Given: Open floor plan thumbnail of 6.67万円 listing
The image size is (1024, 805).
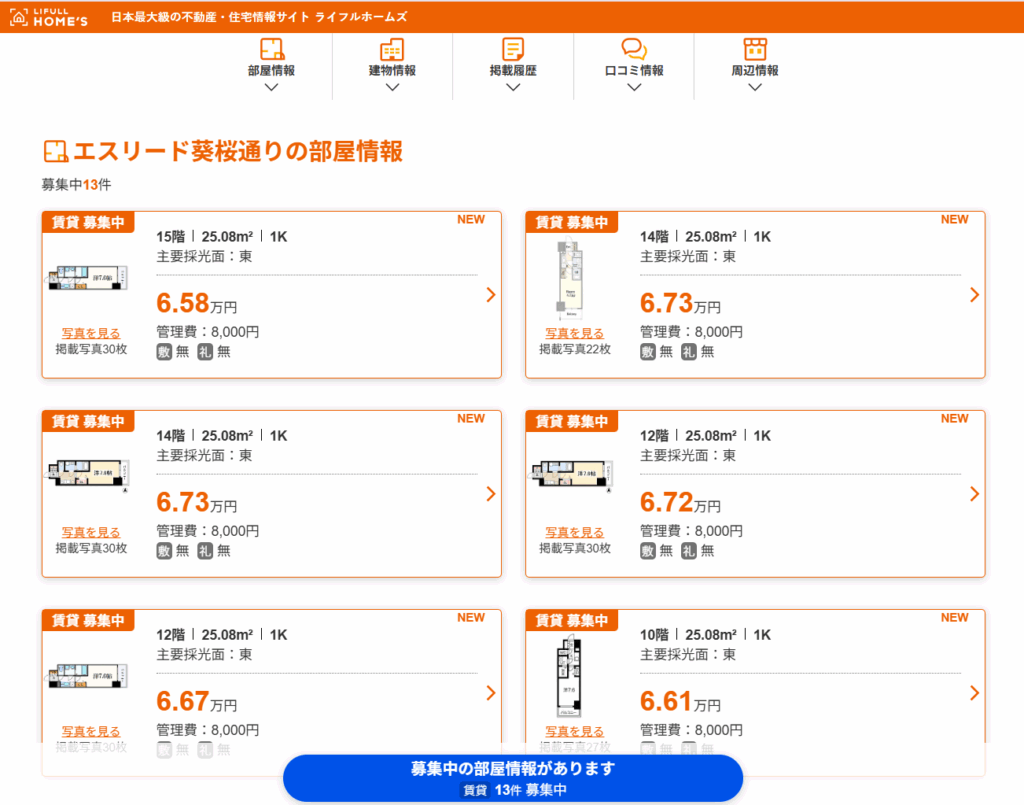Looking at the screenshot, I should [87, 676].
